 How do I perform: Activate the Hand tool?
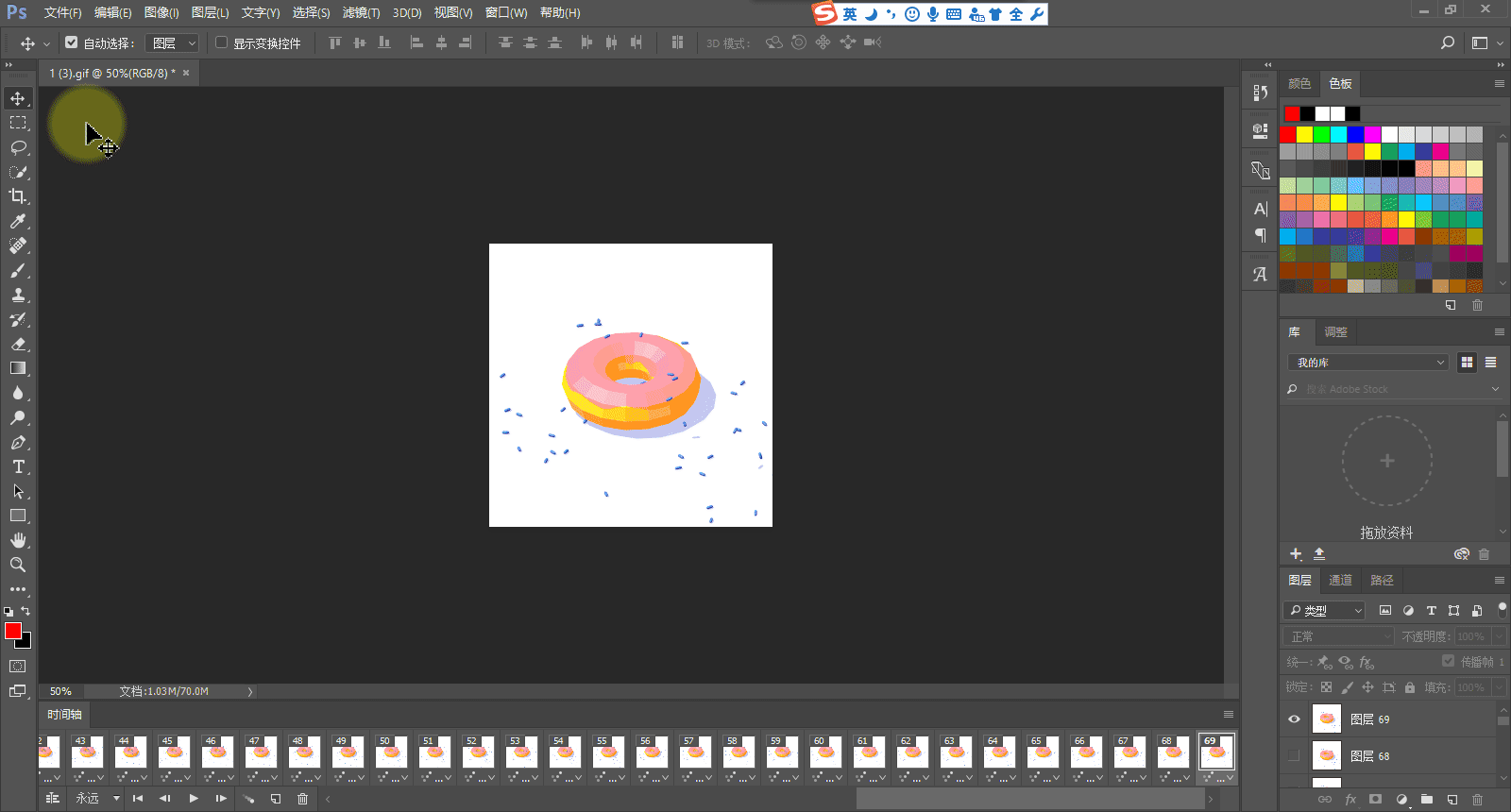point(18,540)
